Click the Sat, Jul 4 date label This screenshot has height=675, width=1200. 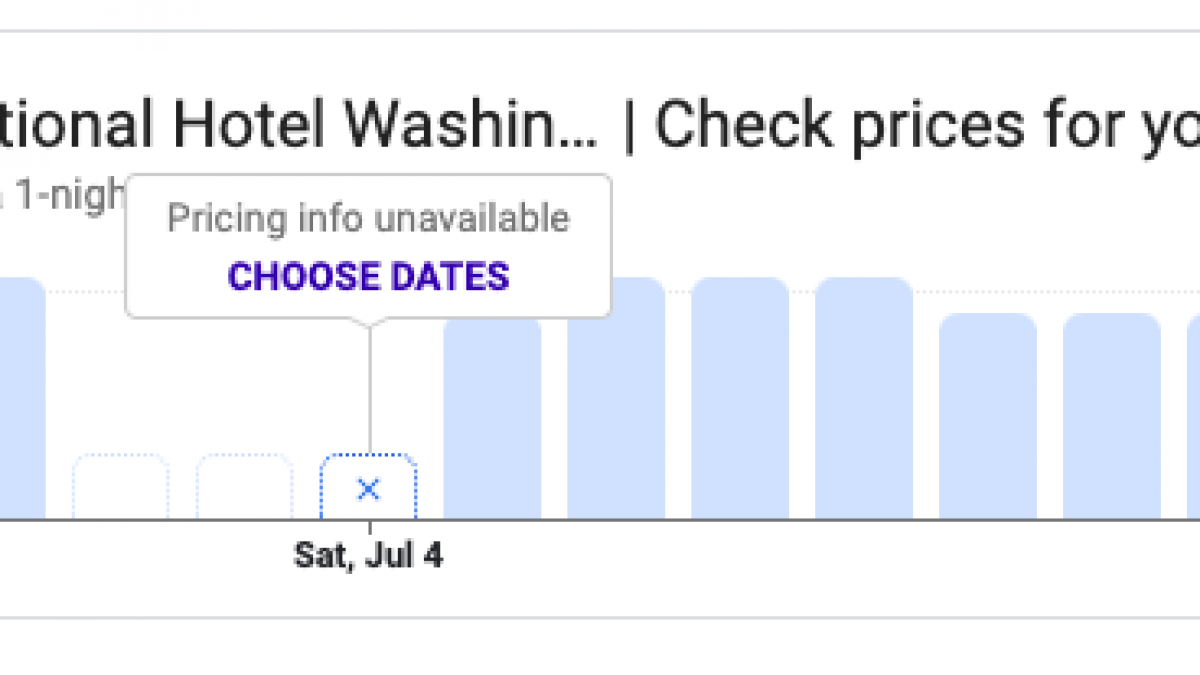[x=368, y=556]
